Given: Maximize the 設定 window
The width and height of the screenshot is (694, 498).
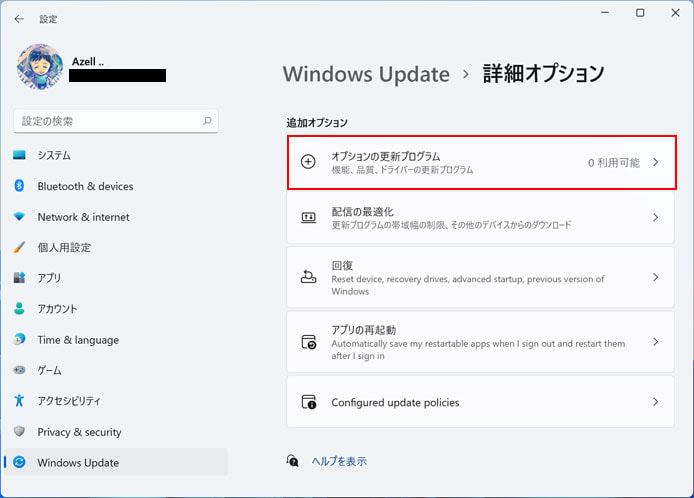Looking at the screenshot, I should (x=640, y=12).
